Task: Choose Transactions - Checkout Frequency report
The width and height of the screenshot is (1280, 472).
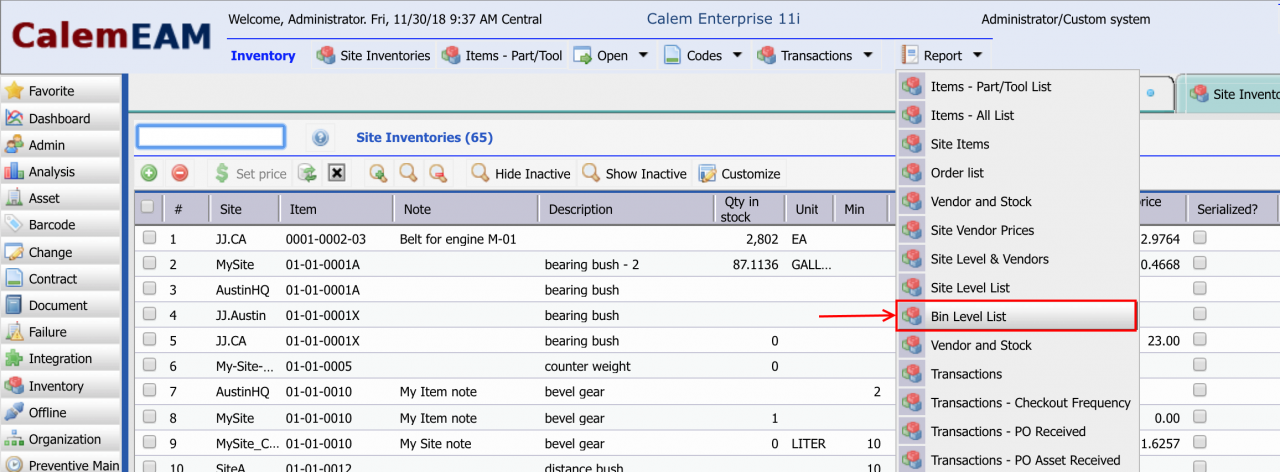Action: pyautogui.click(x=1017, y=403)
